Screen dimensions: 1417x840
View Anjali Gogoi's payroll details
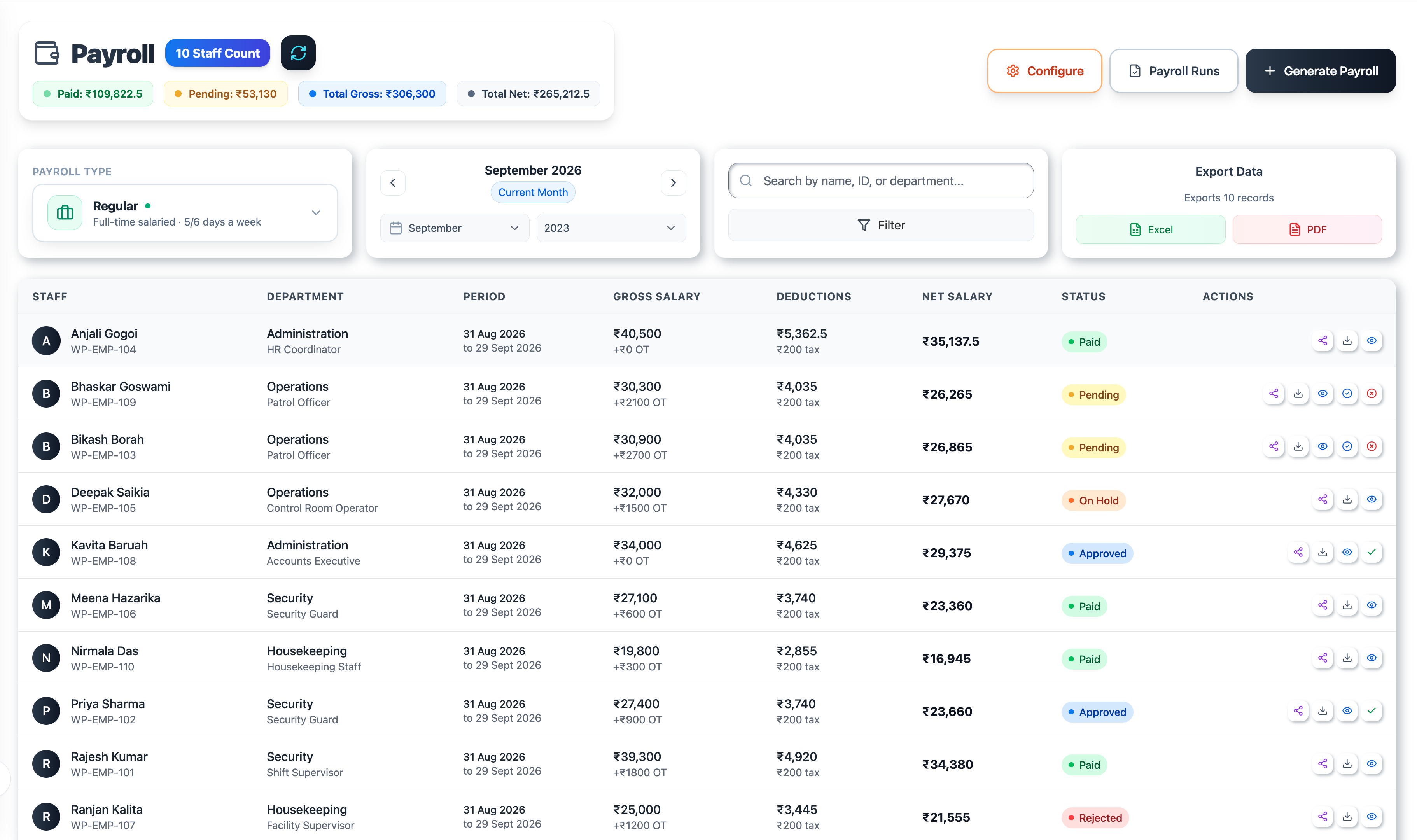pyautogui.click(x=1372, y=341)
